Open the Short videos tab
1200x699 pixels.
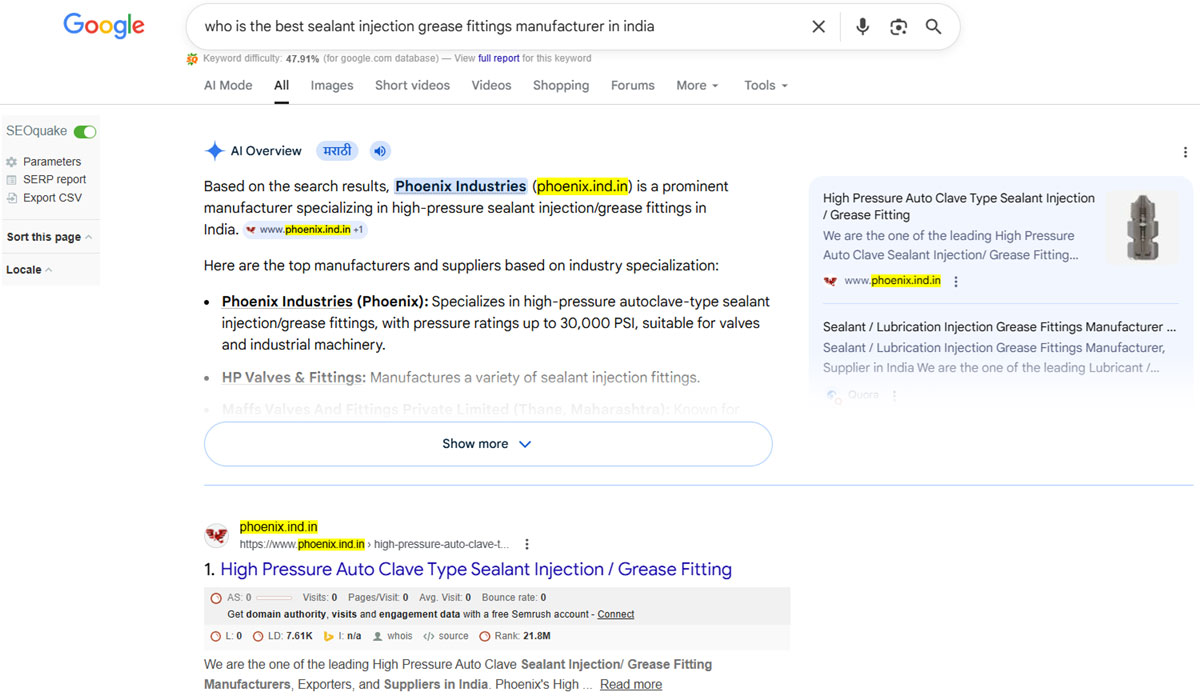click(412, 86)
